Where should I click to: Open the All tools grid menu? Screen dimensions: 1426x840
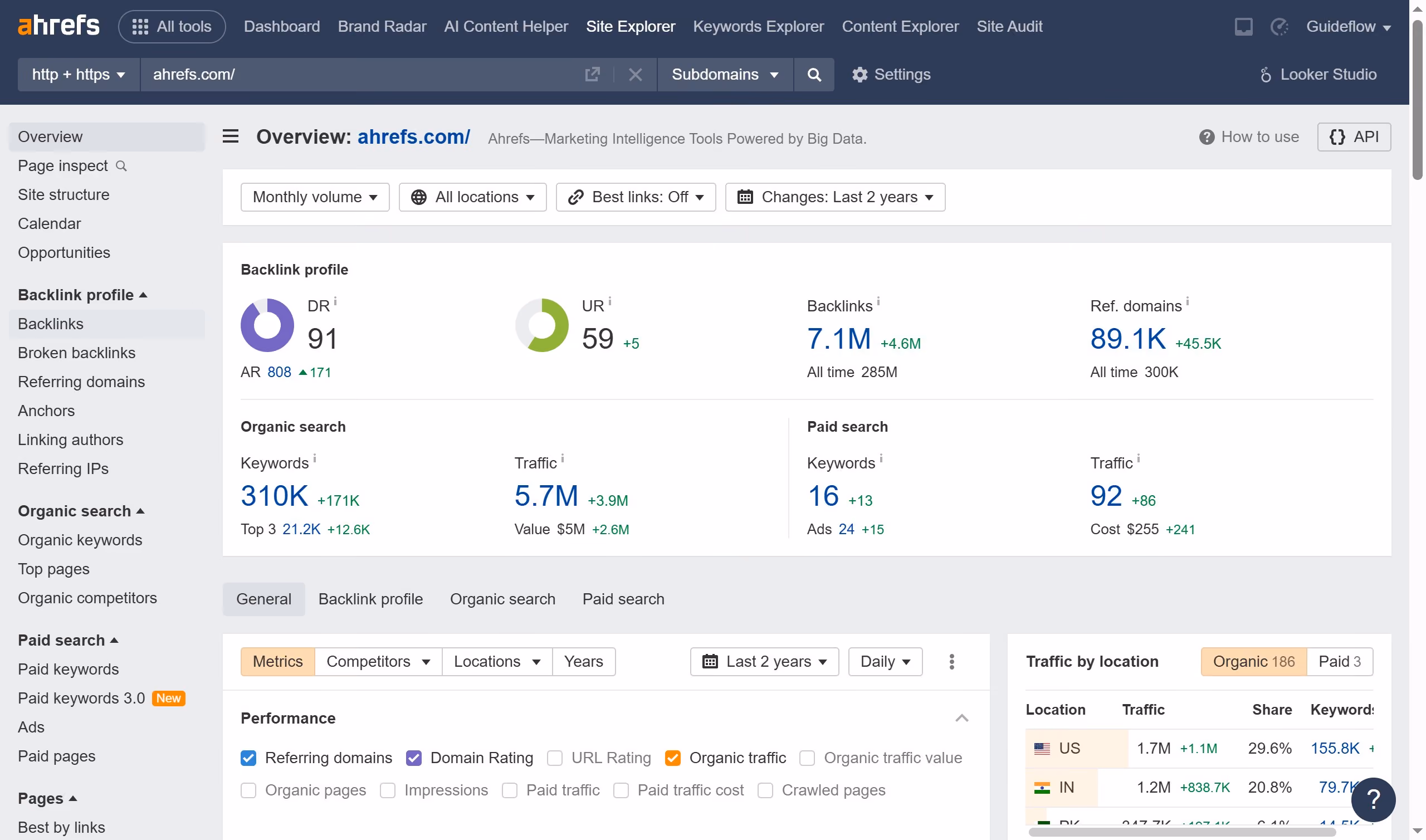tap(172, 27)
